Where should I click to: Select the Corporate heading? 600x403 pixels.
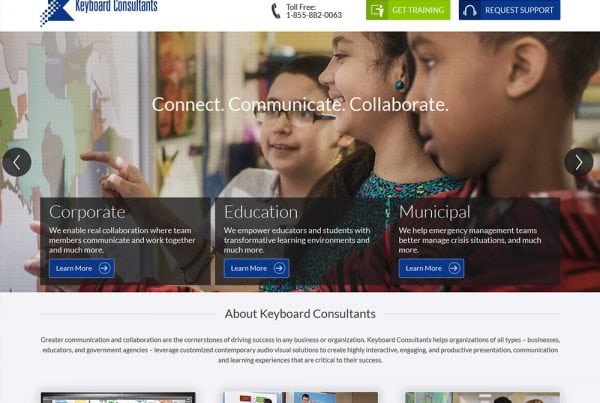pos(87,212)
